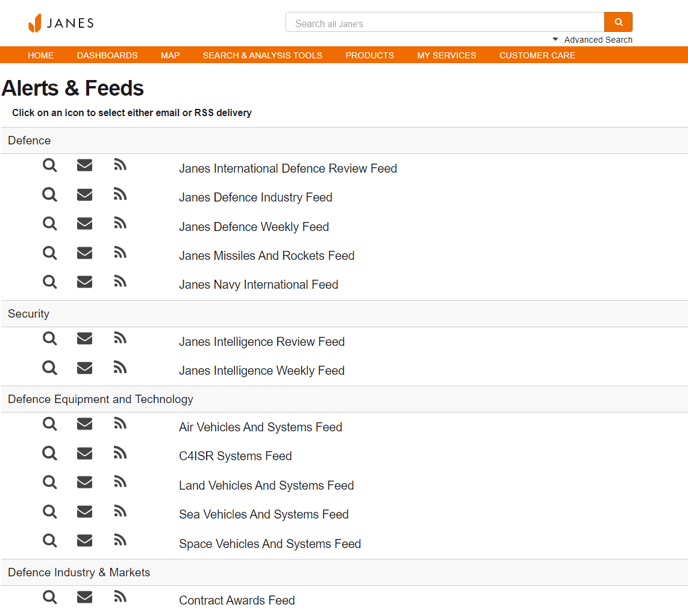Click magnifier icon for Janes Intelligence Weekly Feed
Viewport: 688px width, 616px height.
50,368
